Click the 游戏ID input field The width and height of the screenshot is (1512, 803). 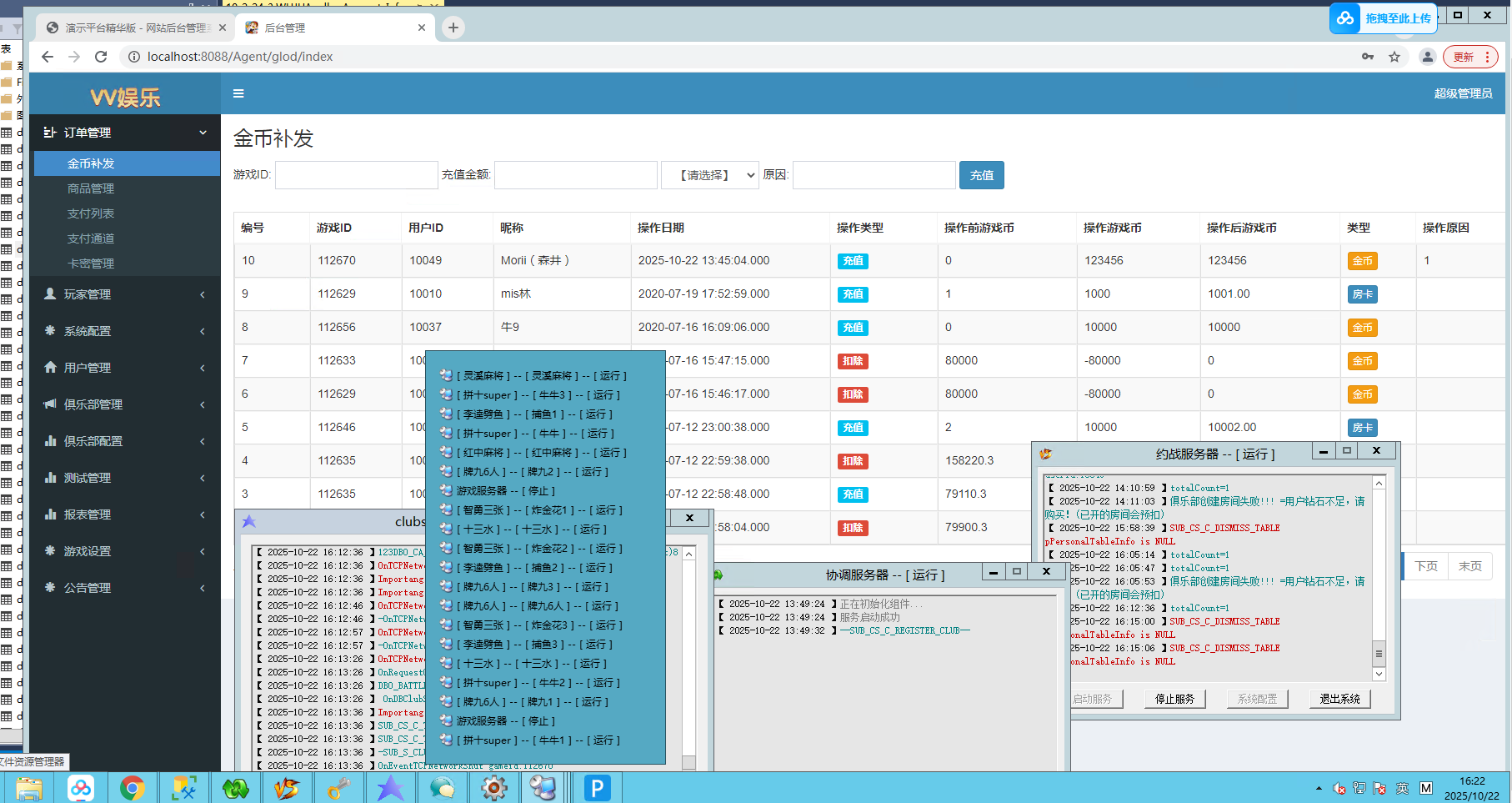[357, 175]
